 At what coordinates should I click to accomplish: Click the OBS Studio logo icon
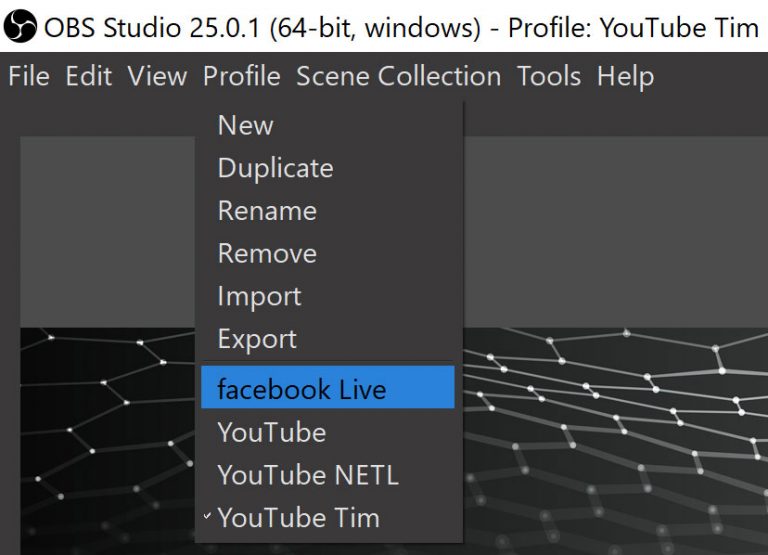(x=20, y=27)
